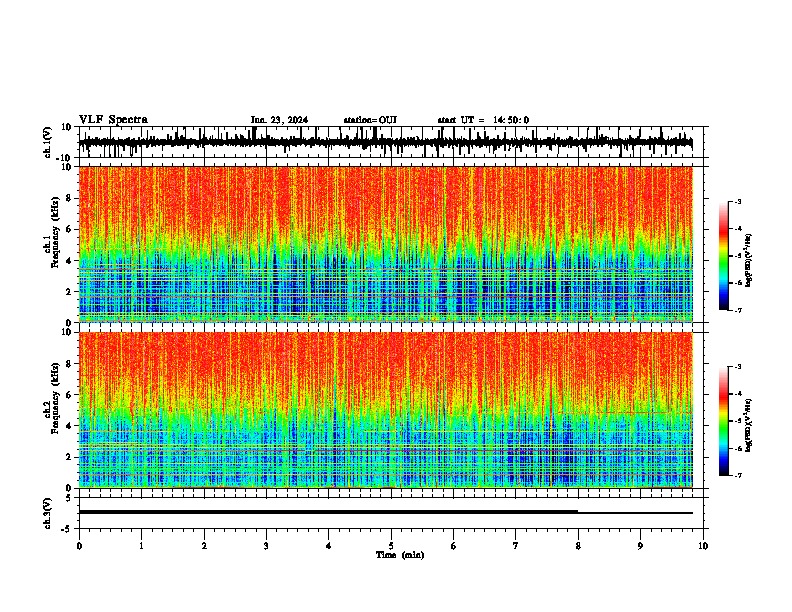Click the ch.1 spectrogram colorbar
Screen dimensions: 792x612
[724, 256]
